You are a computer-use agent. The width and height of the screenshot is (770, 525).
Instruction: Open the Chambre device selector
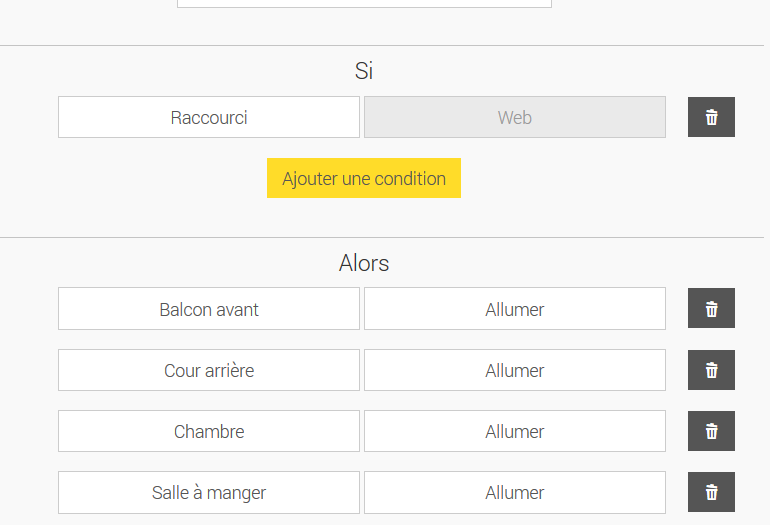point(209,431)
